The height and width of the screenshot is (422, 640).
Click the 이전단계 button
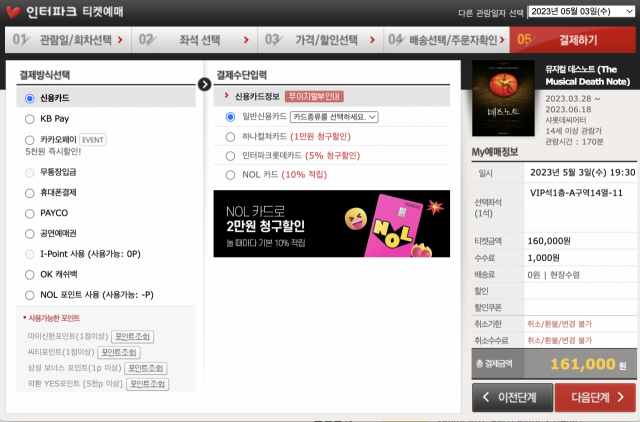(513, 397)
